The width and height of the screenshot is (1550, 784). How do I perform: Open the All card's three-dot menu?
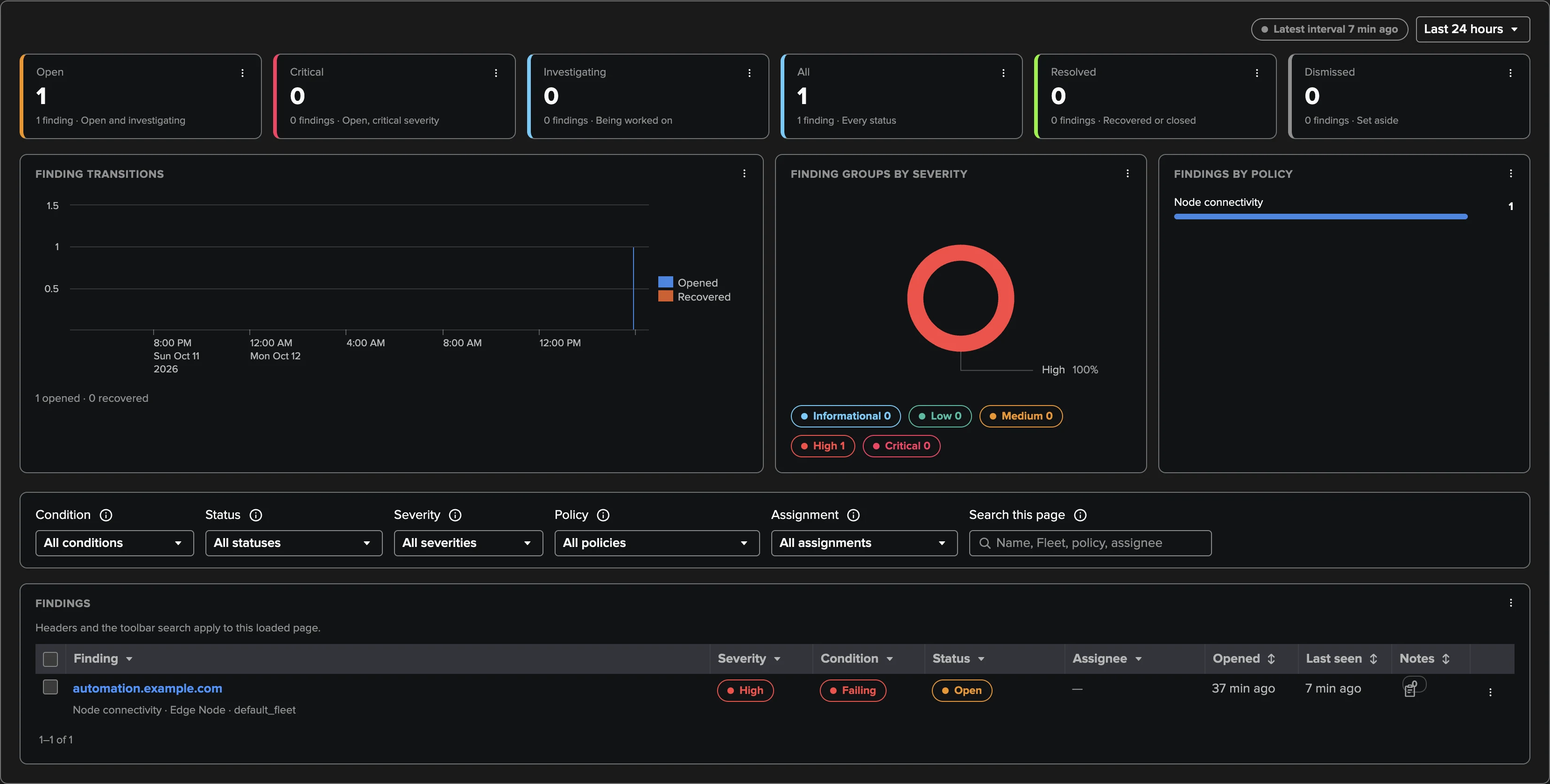pyautogui.click(x=1003, y=73)
